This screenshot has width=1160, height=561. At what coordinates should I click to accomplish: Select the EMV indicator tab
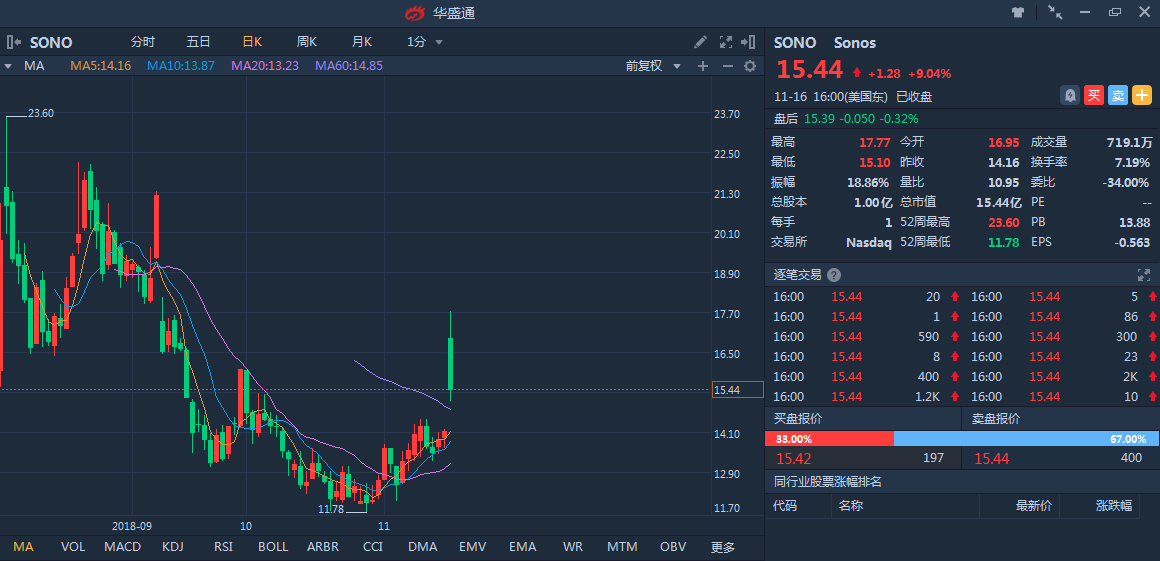tap(473, 547)
